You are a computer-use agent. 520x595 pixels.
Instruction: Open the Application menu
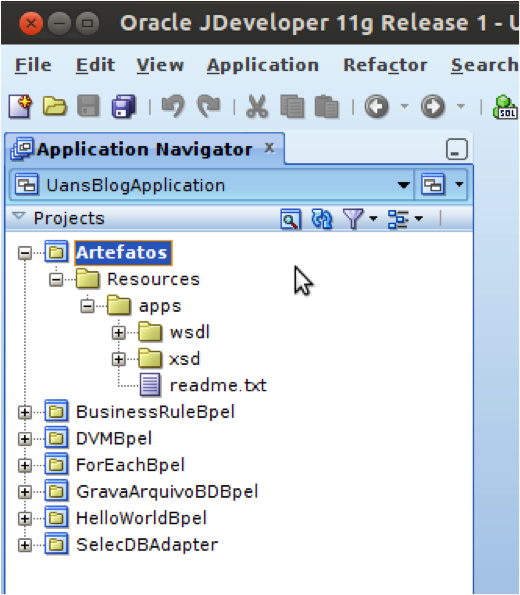tap(263, 66)
